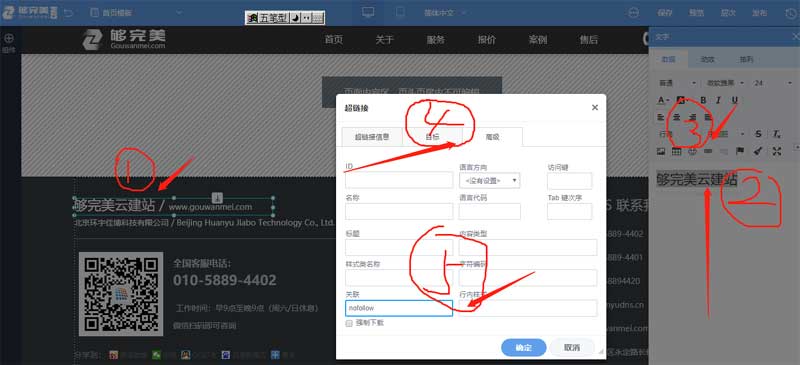The height and width of the screenshot is (365, 800).
Task: Switch to the 目标 tab
Action: coord(432,137)
